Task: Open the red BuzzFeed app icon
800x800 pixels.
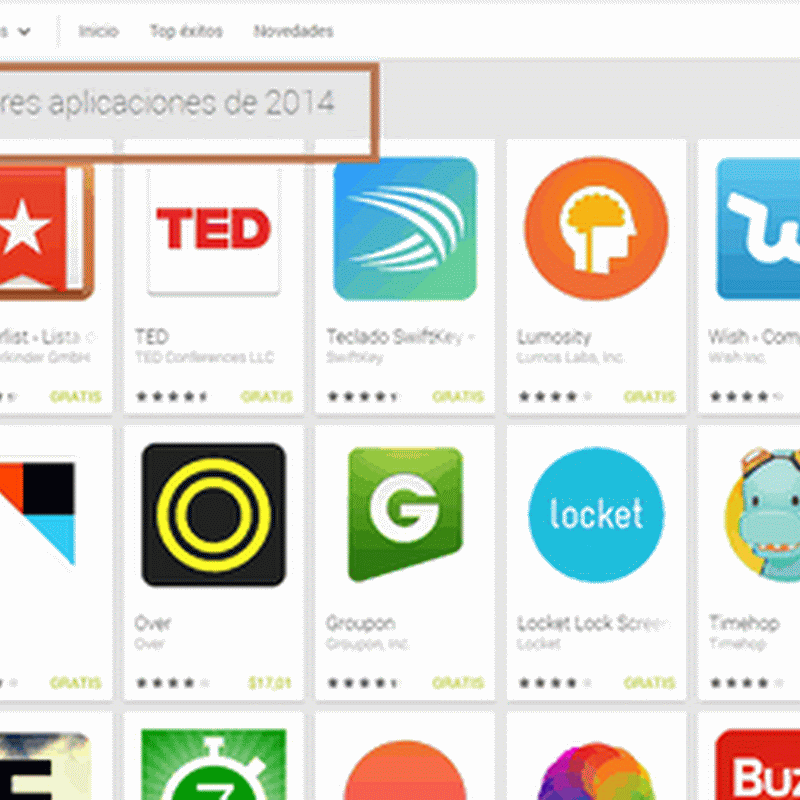Action: [x=758, y=764]
